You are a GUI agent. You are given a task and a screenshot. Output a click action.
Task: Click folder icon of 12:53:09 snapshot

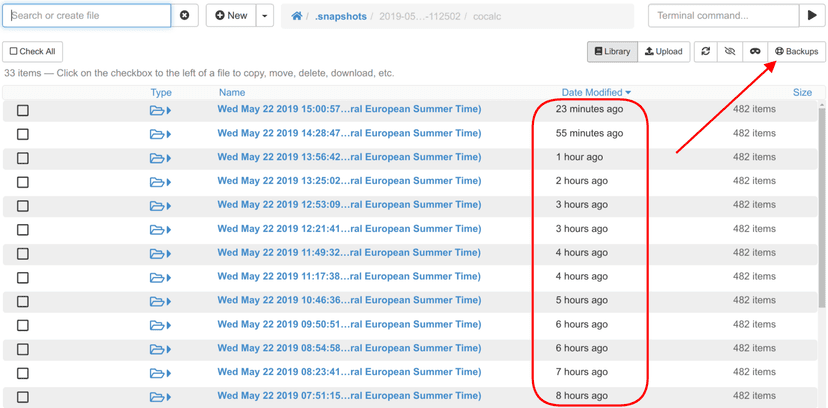(160, 205)
